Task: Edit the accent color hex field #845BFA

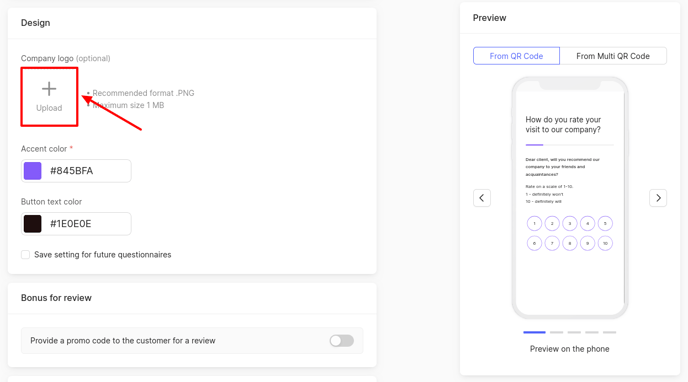Action: coord(76,171)
